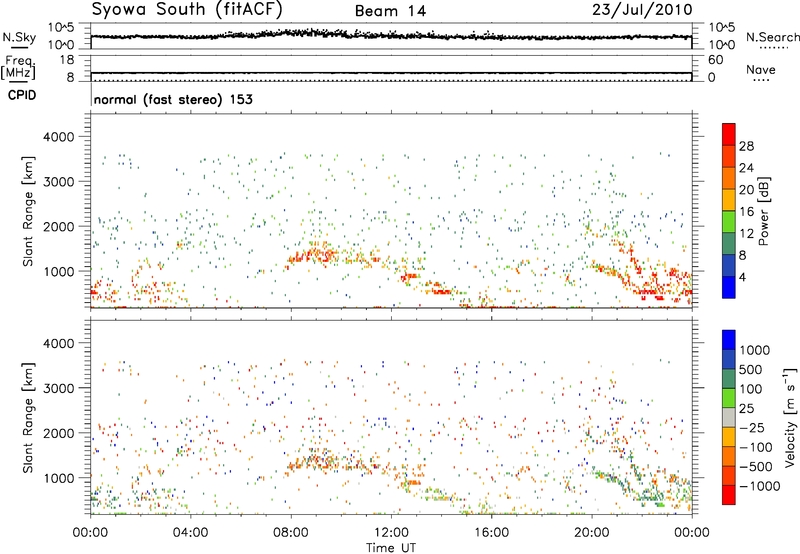Click 'normal (fast stereo) 153' text

point(173,99)
